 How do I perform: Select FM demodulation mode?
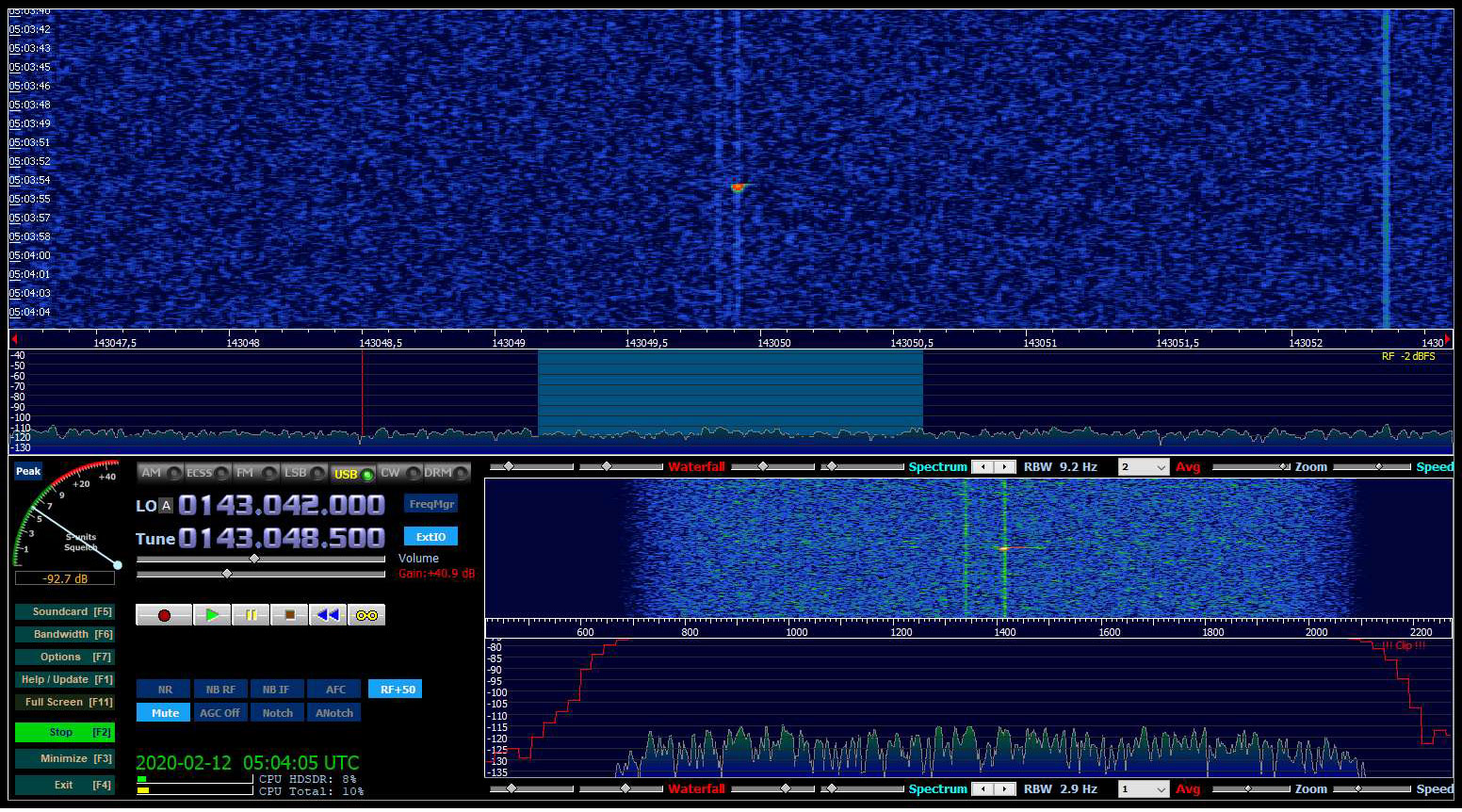click(x=255, y=473)
